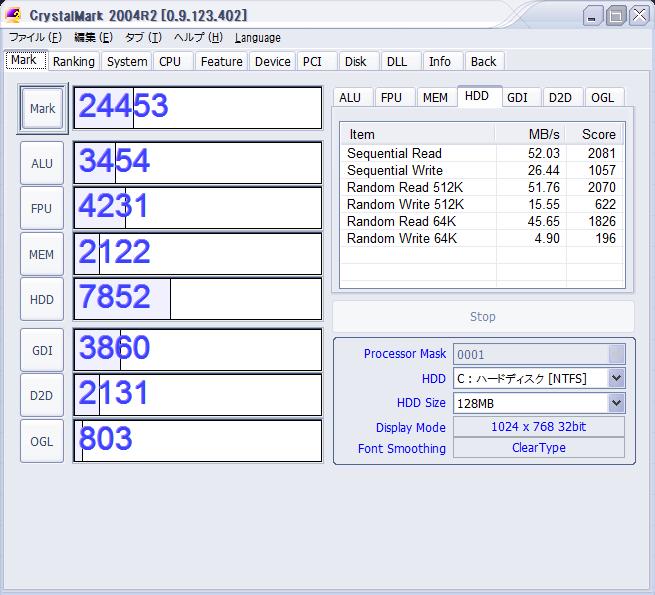Image resolution: width=655 pixels, height=595 pixels.
Task: Switch to the System tab
Action: tap(127, 61)
